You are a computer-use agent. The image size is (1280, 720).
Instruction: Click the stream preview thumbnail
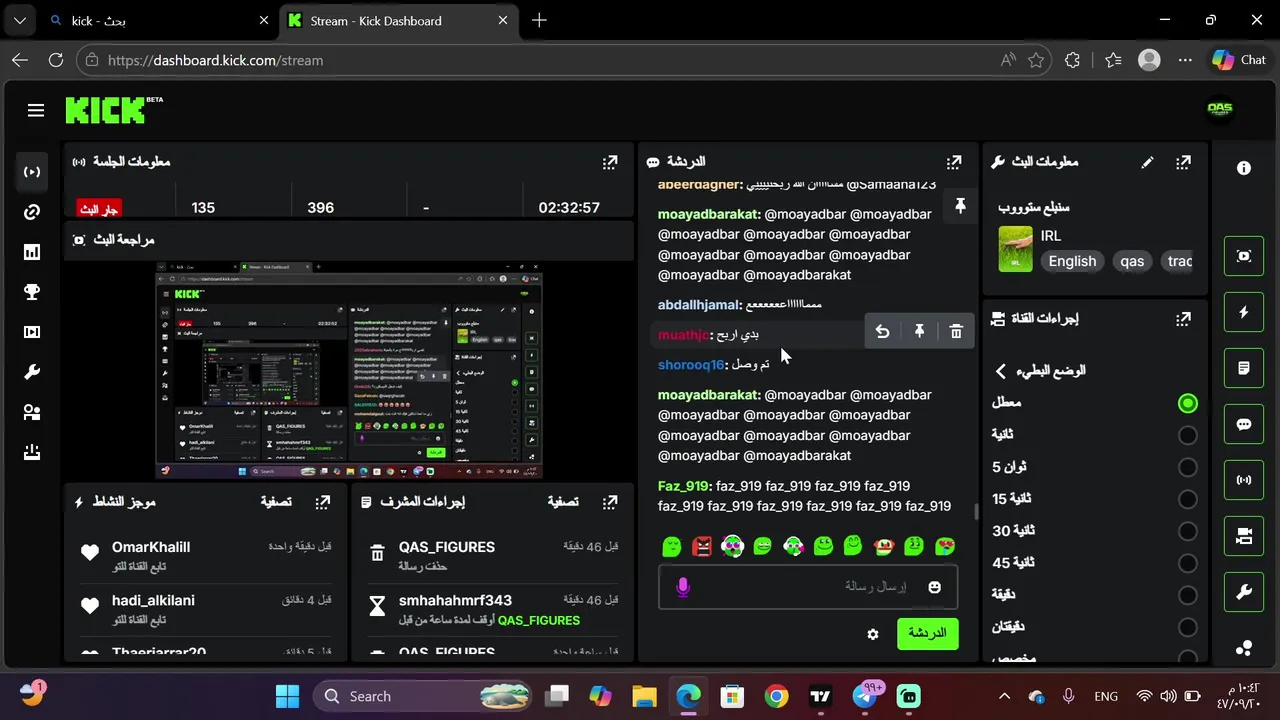click(349, 371)
